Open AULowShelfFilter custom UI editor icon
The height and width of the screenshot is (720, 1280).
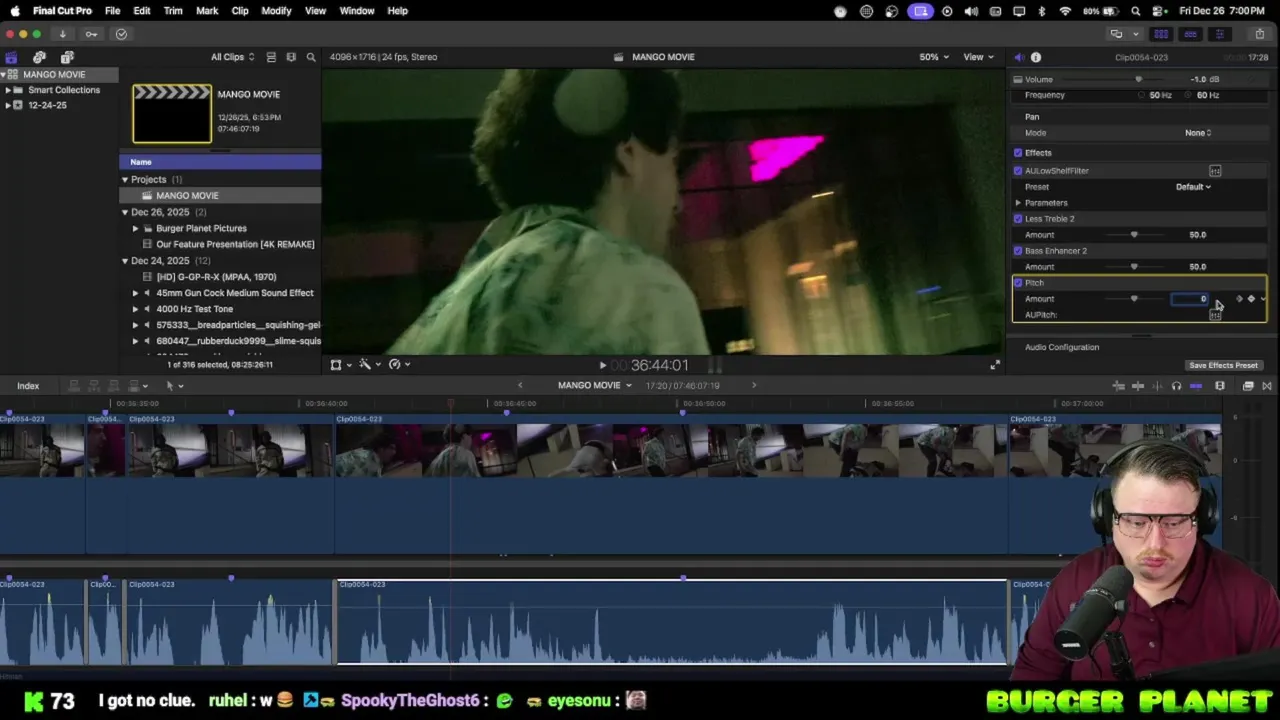coord(1215,171)
